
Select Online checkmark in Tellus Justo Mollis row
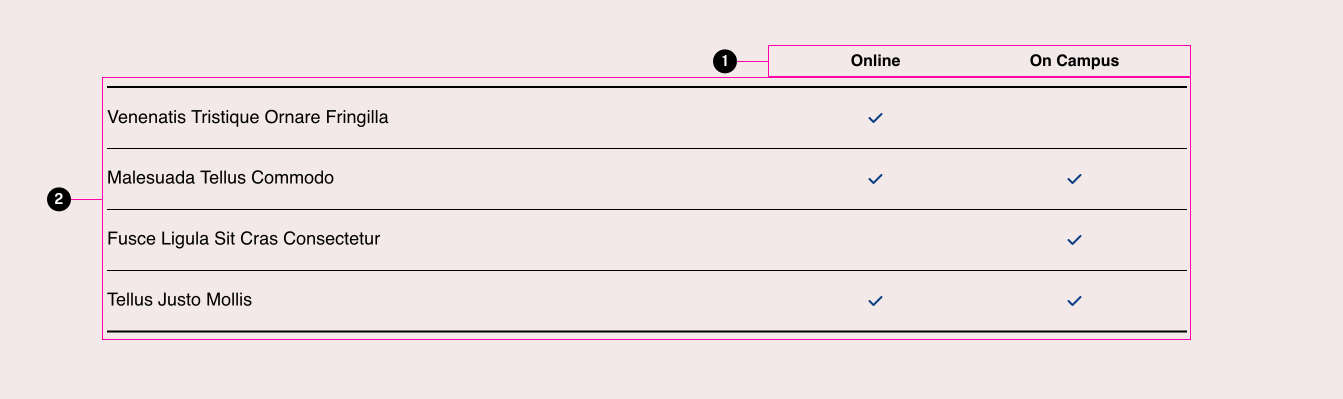(x=875, y=301)
